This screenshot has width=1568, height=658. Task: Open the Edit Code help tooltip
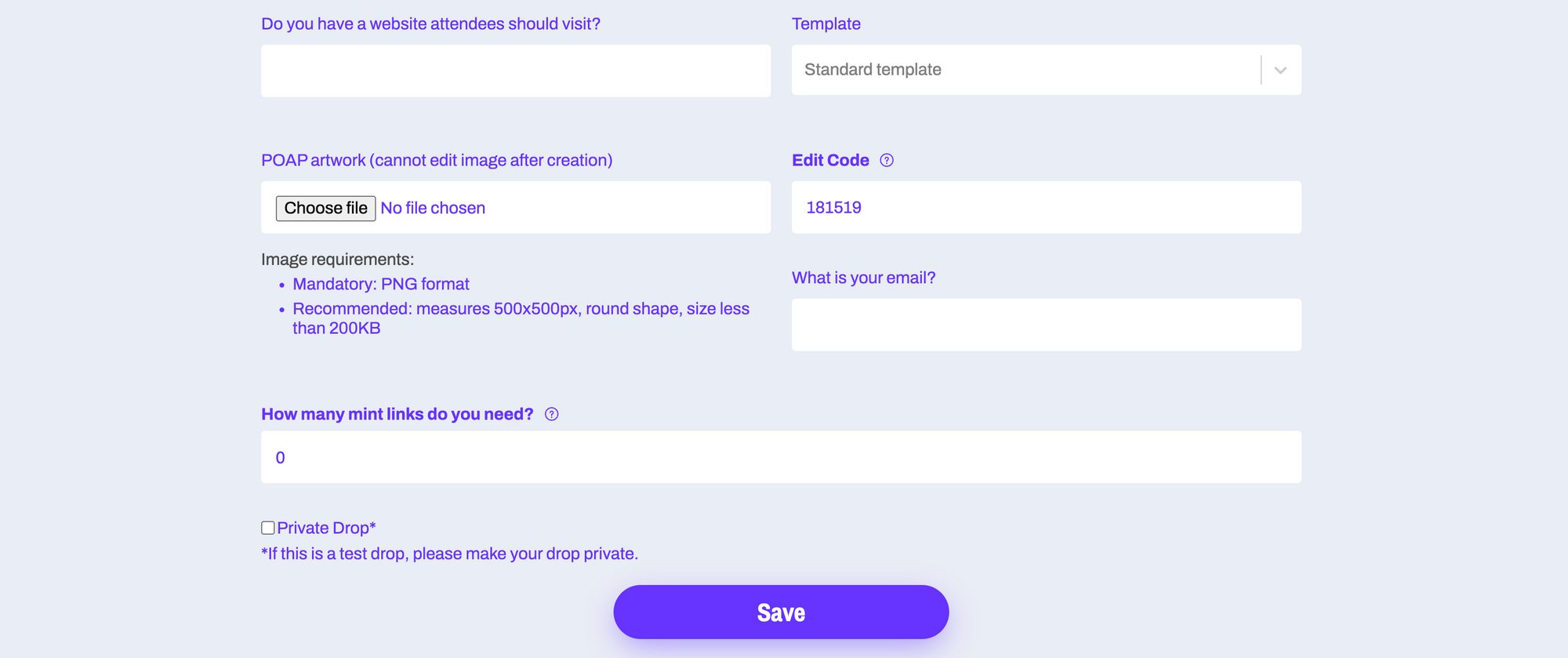[x=886, y=160]
